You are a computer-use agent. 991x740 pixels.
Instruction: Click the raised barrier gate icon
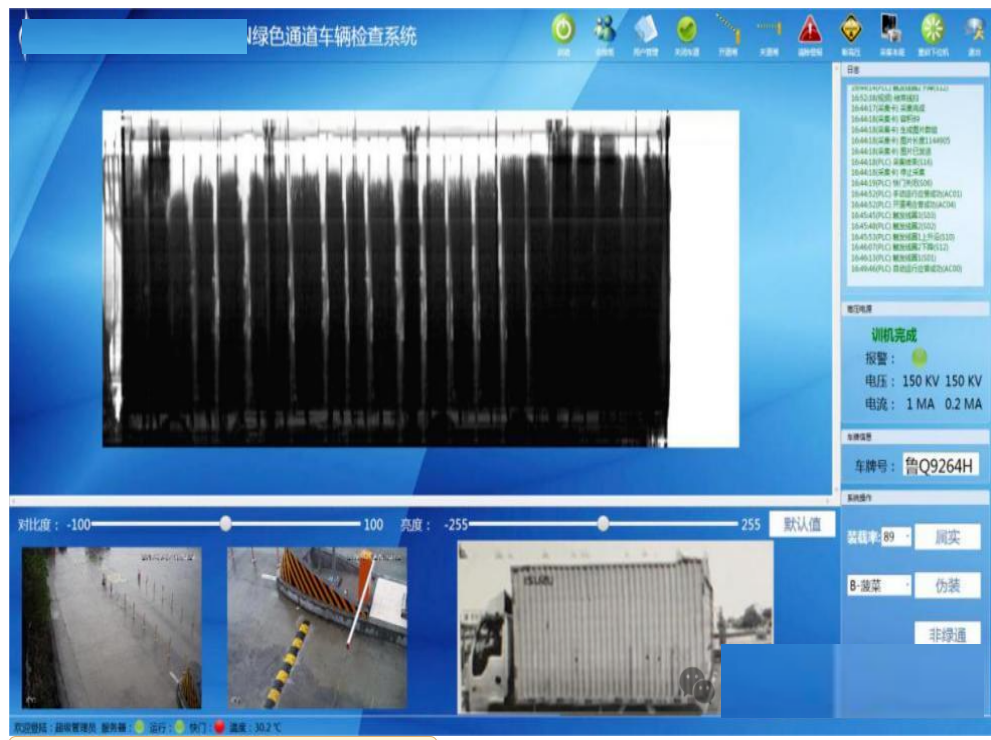(x=728, y=30)
